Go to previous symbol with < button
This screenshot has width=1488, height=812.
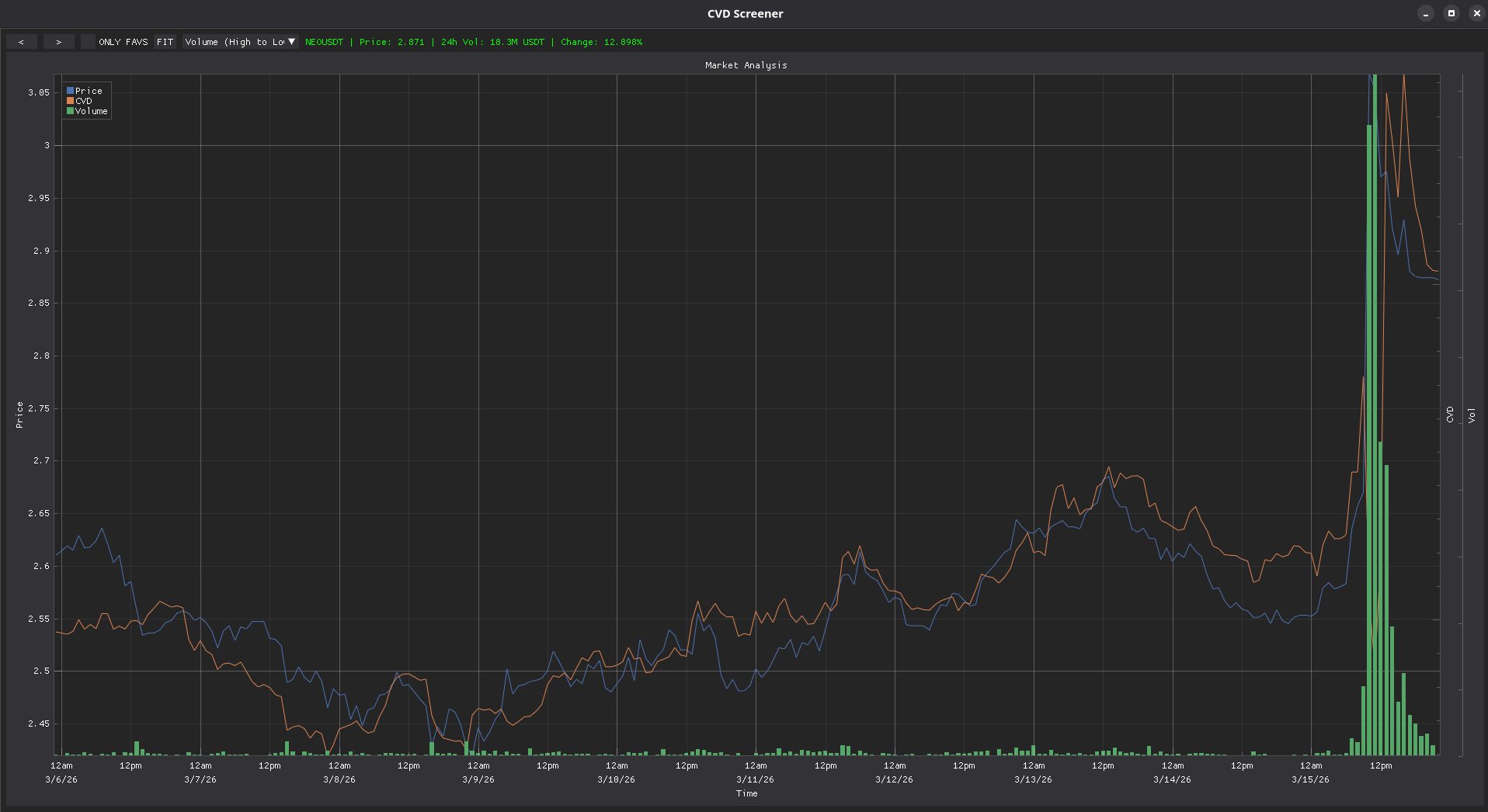click(21, 42)
